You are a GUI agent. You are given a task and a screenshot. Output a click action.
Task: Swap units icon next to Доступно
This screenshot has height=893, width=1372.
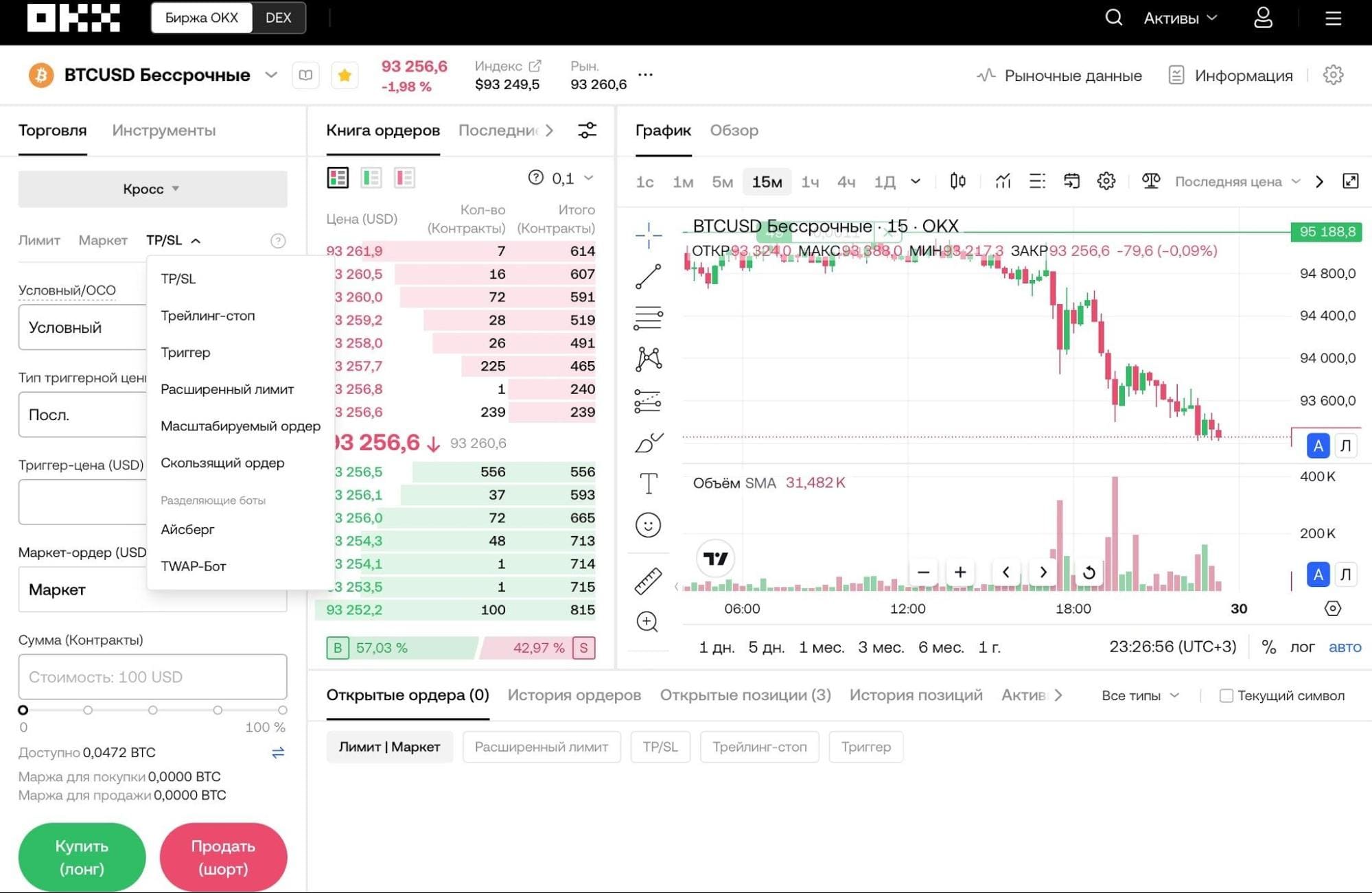(x=278, y=753)
